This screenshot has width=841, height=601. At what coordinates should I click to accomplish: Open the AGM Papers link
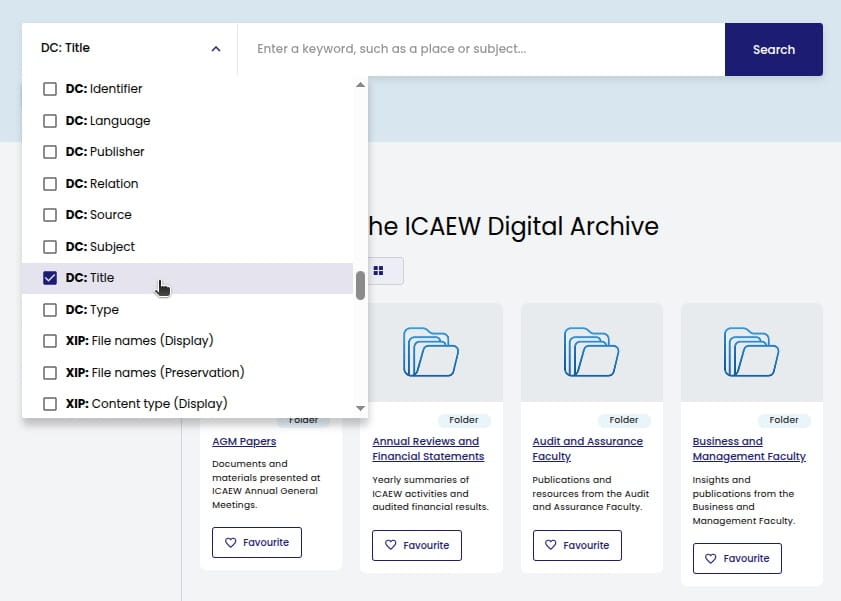point(243,441)
